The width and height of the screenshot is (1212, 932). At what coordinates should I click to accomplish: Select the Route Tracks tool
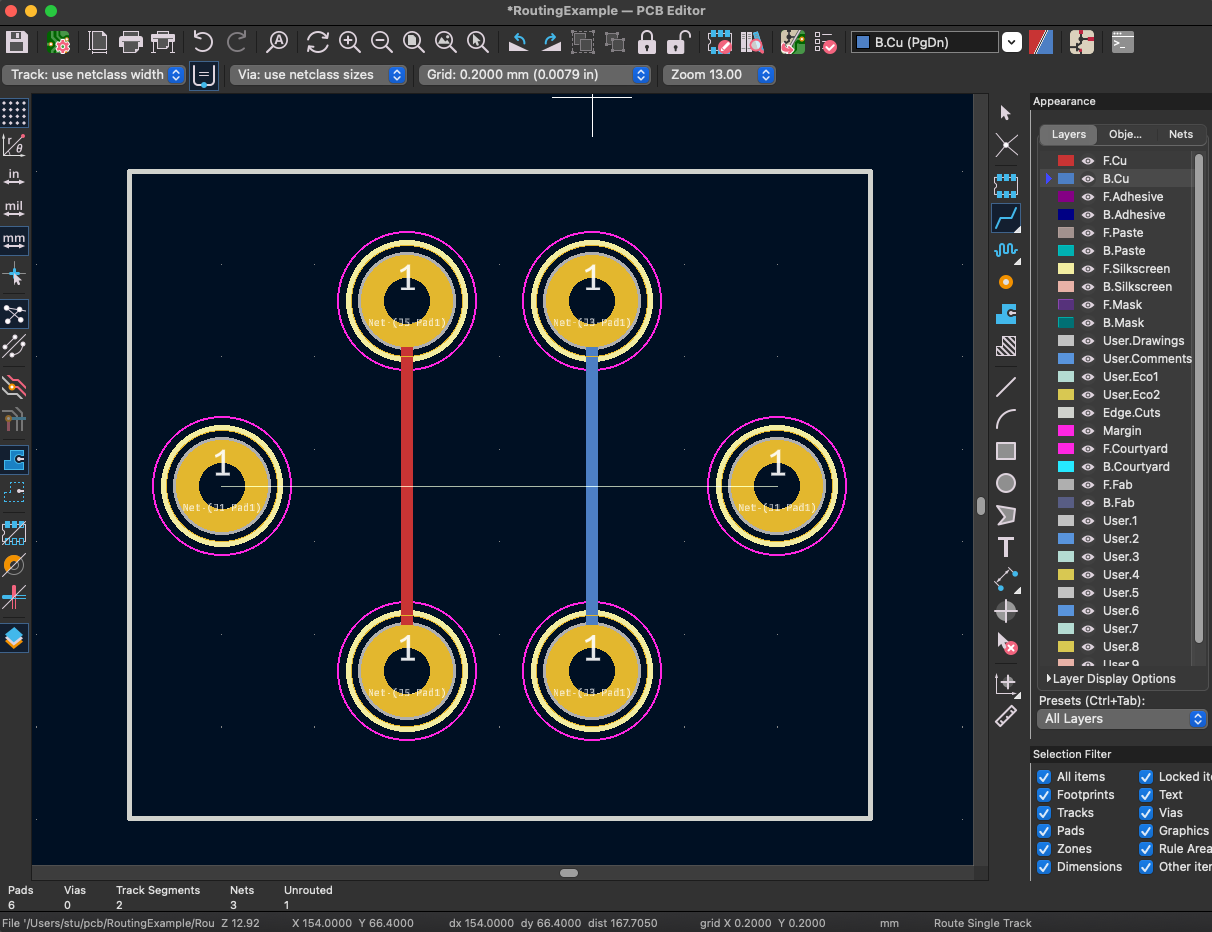click(1007, 218)
